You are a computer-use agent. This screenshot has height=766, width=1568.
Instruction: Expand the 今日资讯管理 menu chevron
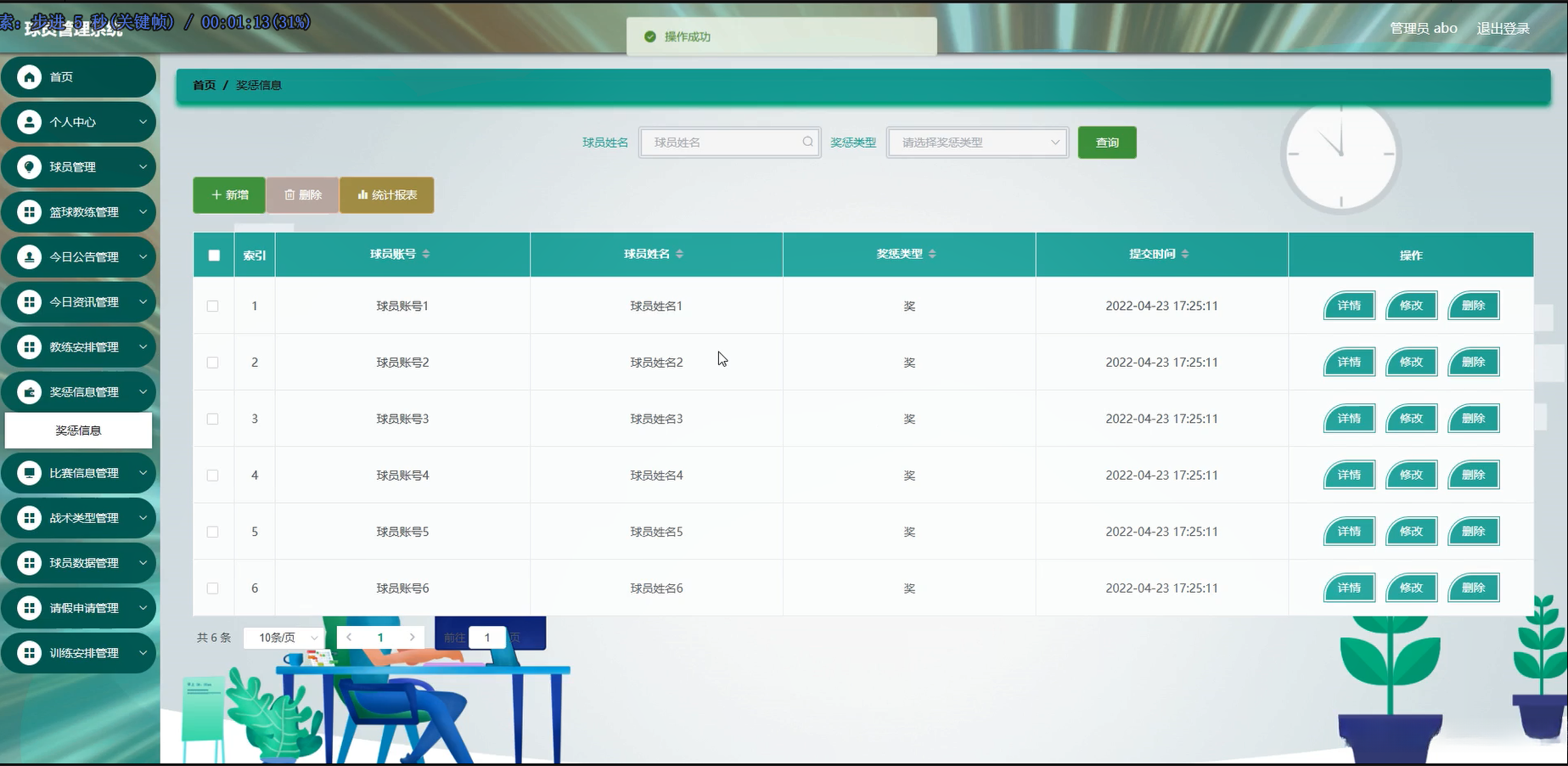(143, 302)
